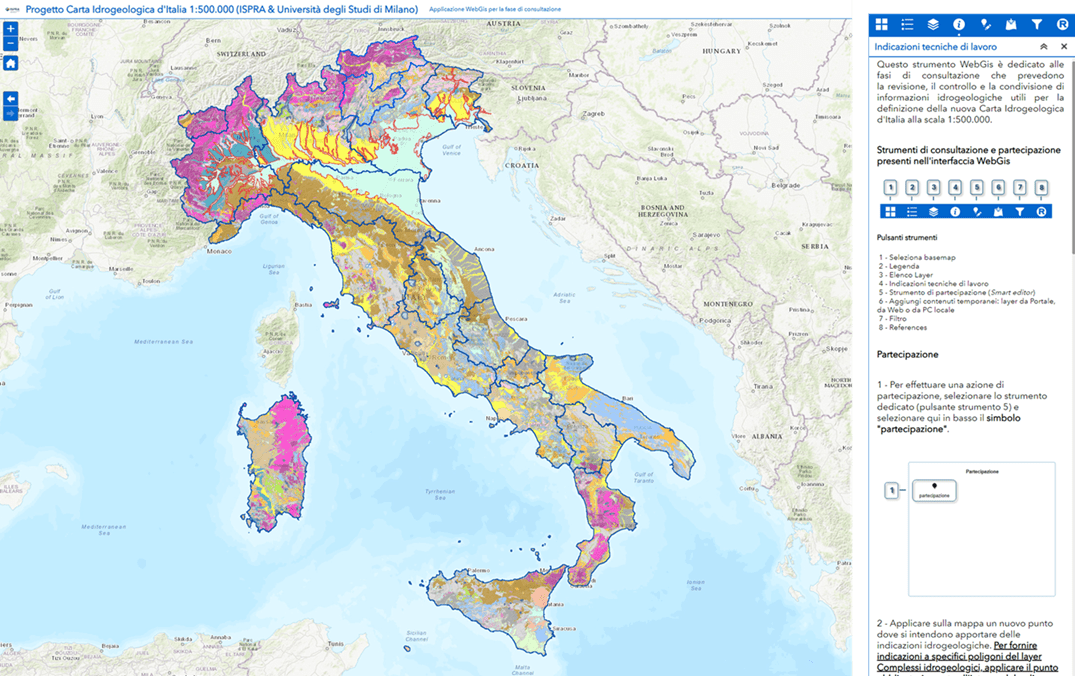This screenshot has height=676, width=1075.
Task: Go forward to next map extent
Action: pos(11,114)
